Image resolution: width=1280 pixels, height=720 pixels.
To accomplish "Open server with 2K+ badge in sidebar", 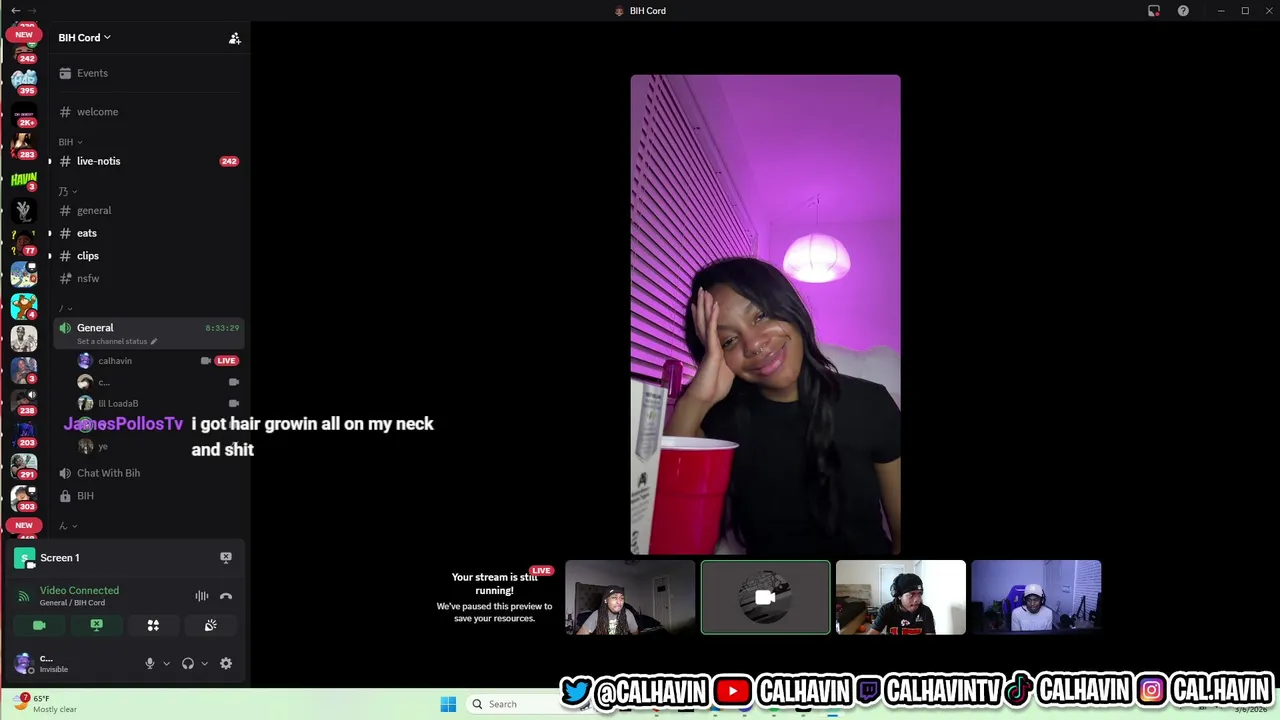I will (x=24, y=112).
